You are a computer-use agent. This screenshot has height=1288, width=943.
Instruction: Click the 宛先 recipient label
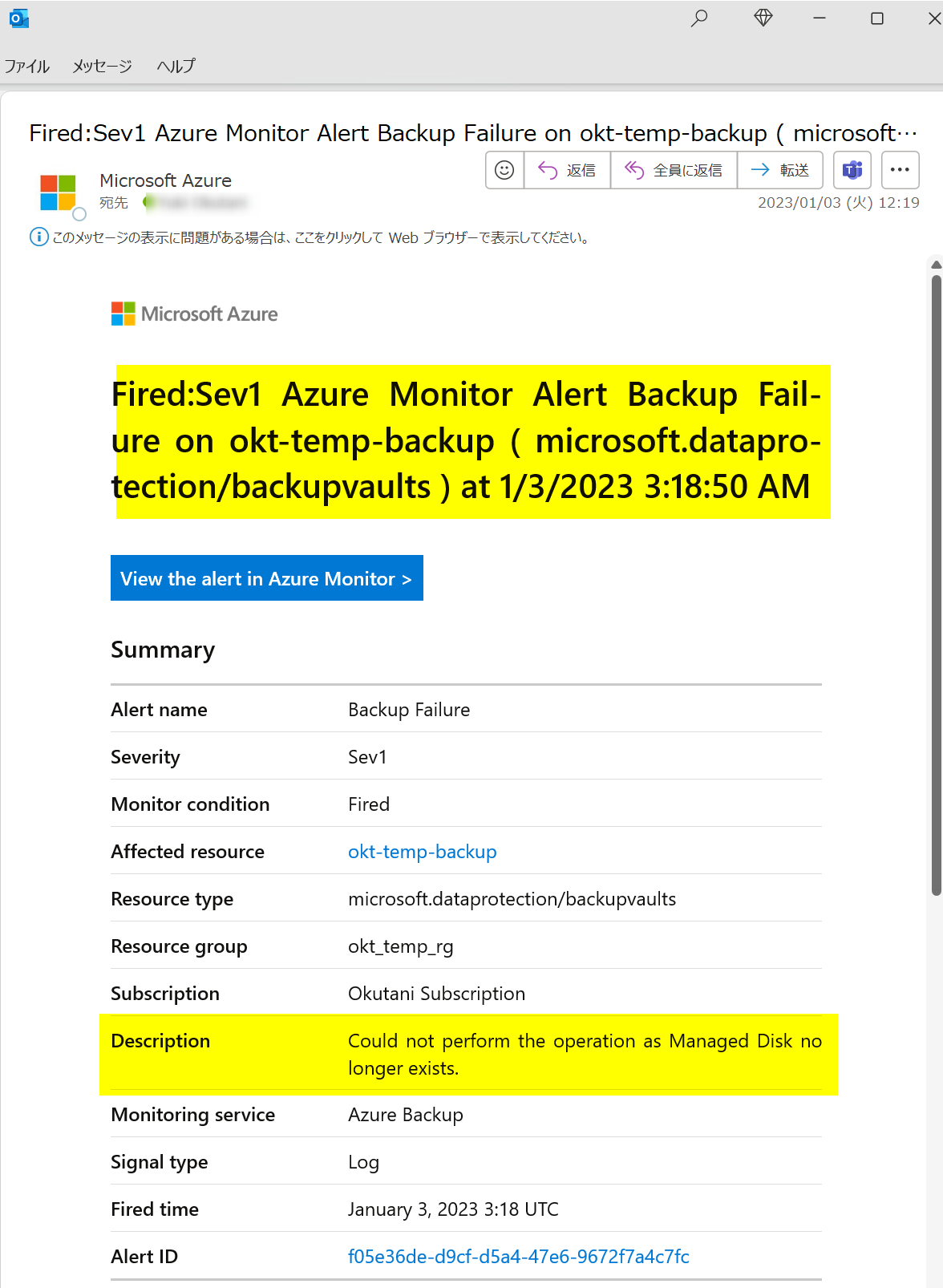pos(114,203)
